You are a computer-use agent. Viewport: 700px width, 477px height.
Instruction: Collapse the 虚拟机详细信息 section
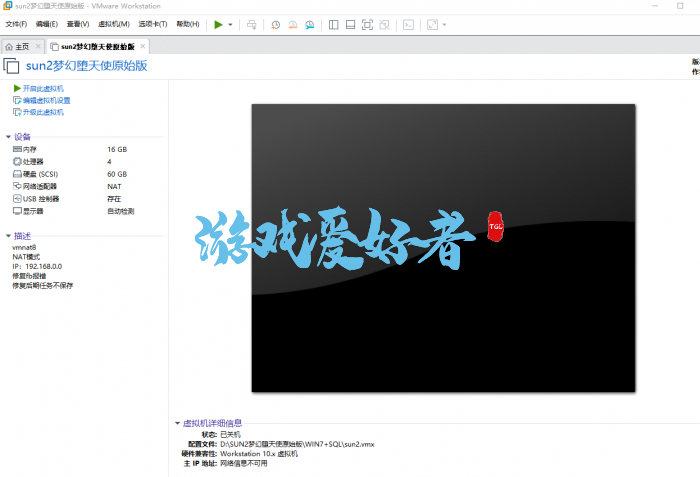coord(177,423)
